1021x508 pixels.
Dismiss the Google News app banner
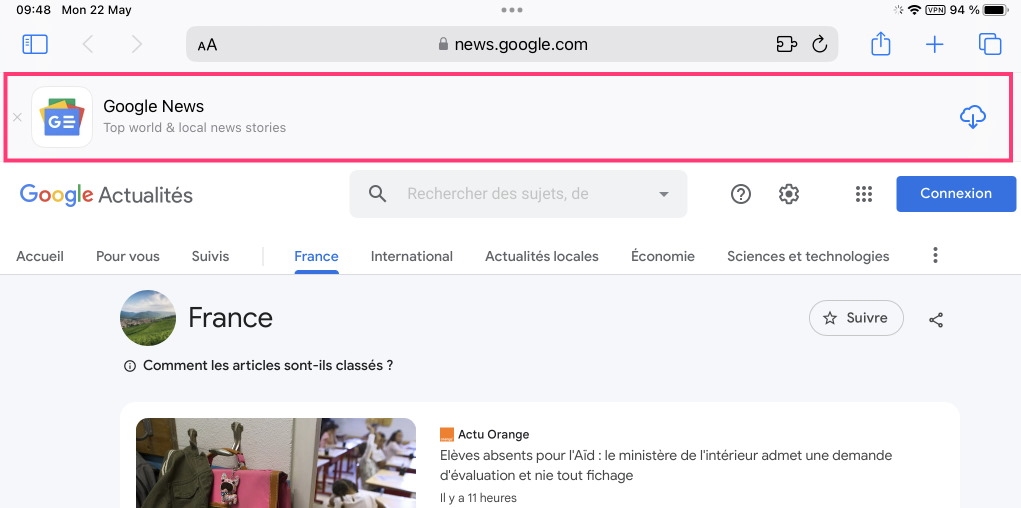pos(18,117)
